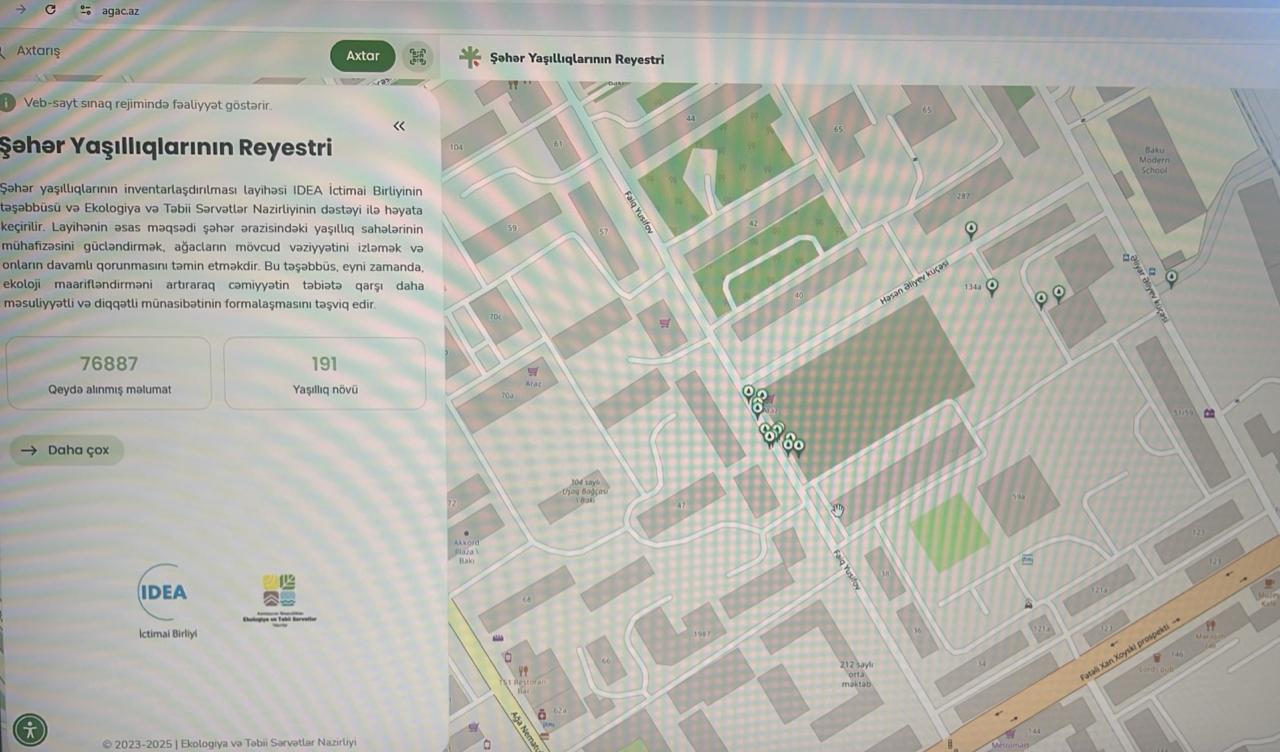Image resolution: width=1280 pixels, height=752 pixels.
Task: Click the 76887 Qeydə alınmış məlumat card
Action: (108, 373)
